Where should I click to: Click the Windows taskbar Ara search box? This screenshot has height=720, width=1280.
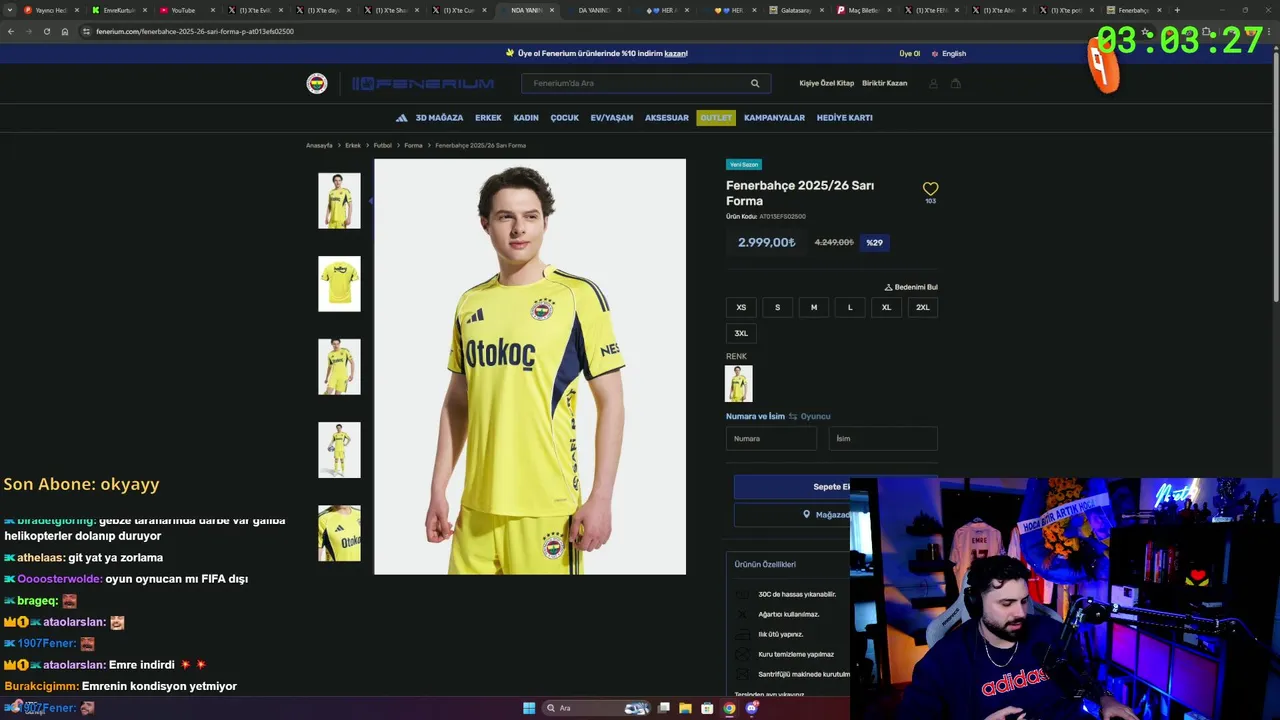pos(596,708)
